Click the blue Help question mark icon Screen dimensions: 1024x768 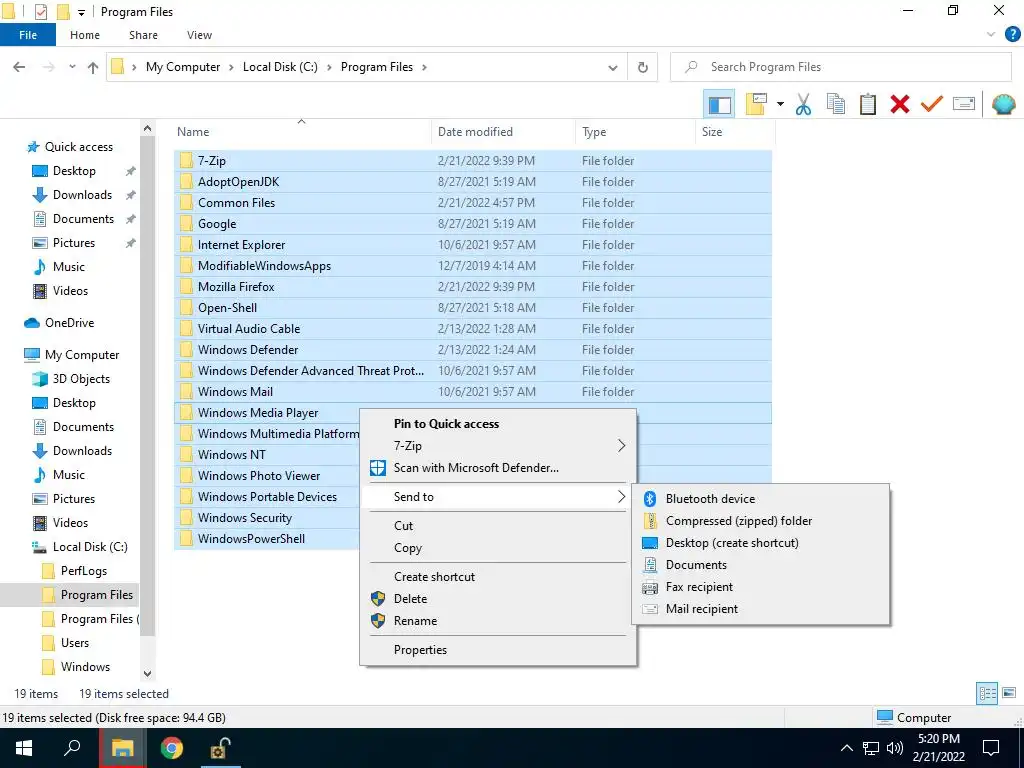[x=1012, y=35]
